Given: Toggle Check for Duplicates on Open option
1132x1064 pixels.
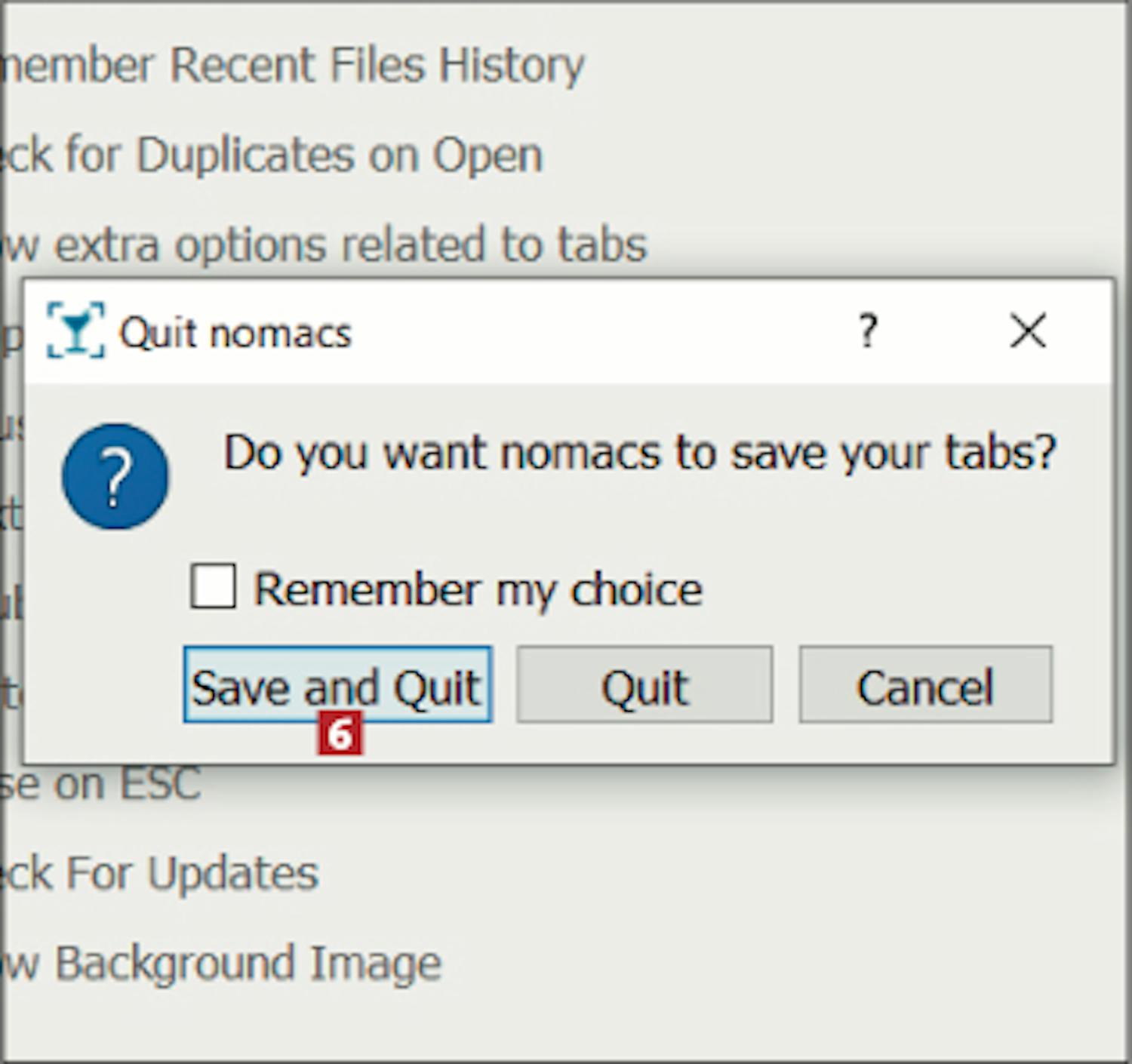Looking at the screenshot, I should pyautogui.click(x=272, y=155).
